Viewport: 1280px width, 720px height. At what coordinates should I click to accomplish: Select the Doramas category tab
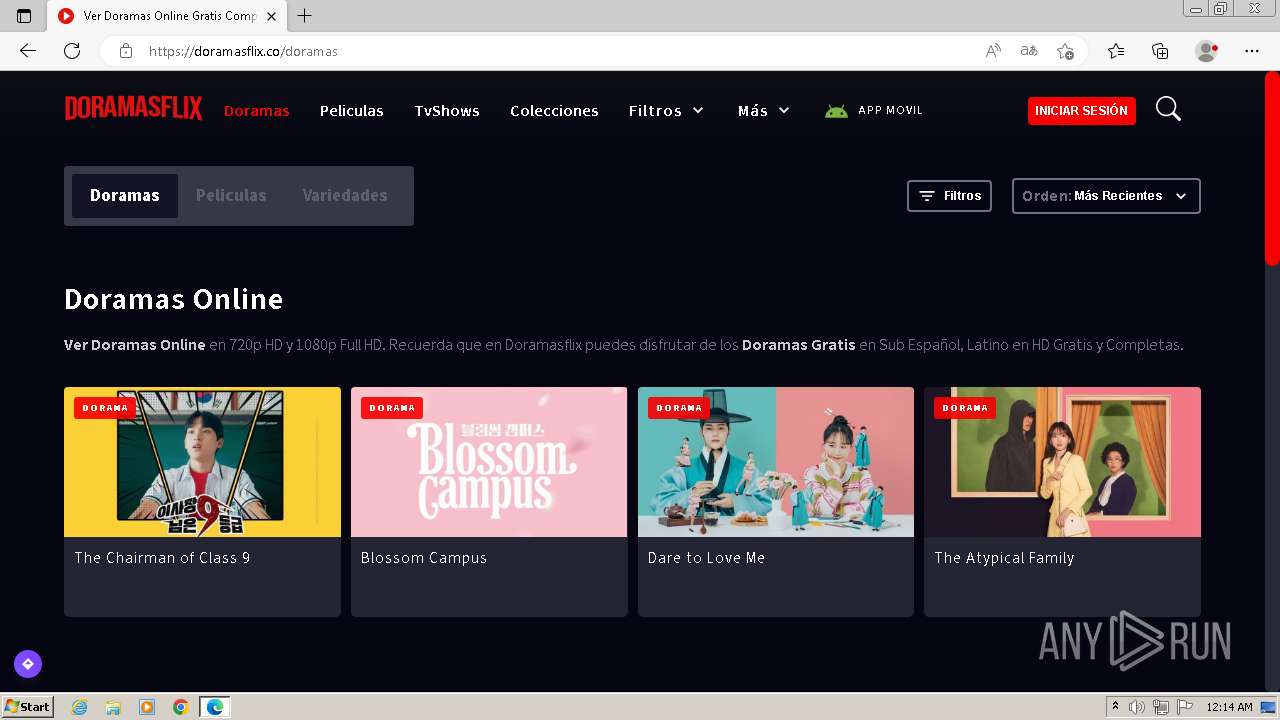tap(125, 196)
